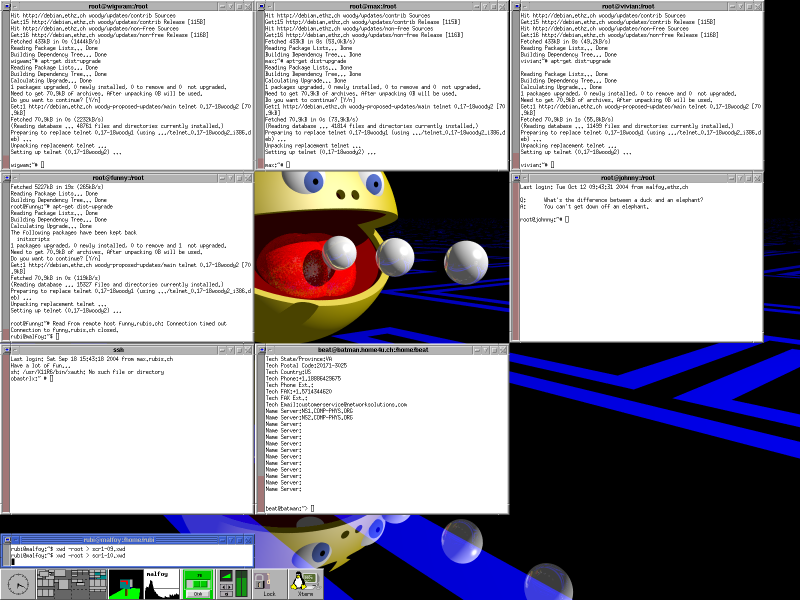Set volume on the green mixer level bars
This screenshot has width=800, height=600.
click(241, 584)
